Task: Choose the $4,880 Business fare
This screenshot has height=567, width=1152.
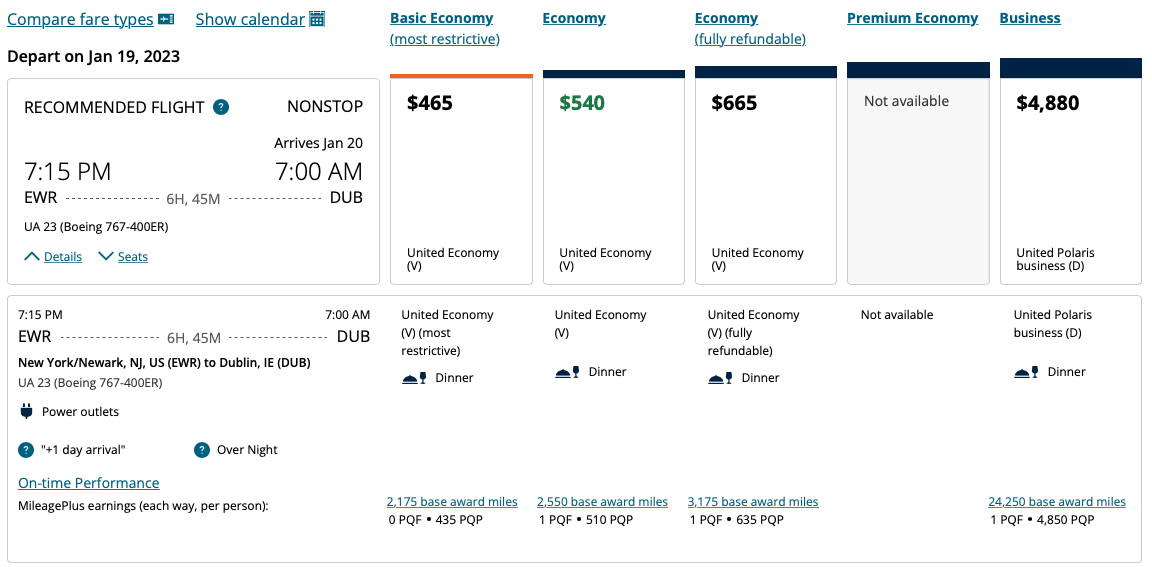Action: coord(1070,180)
